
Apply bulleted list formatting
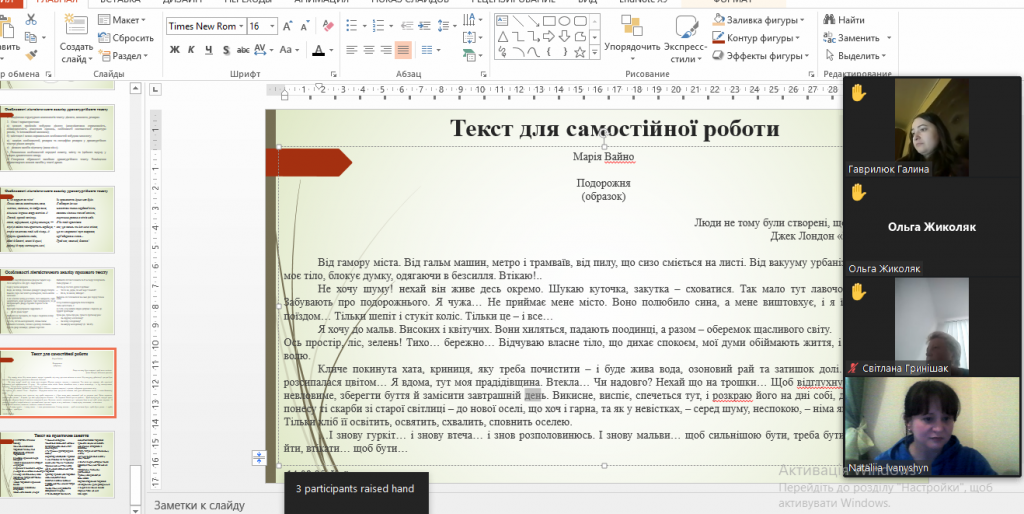349,26
